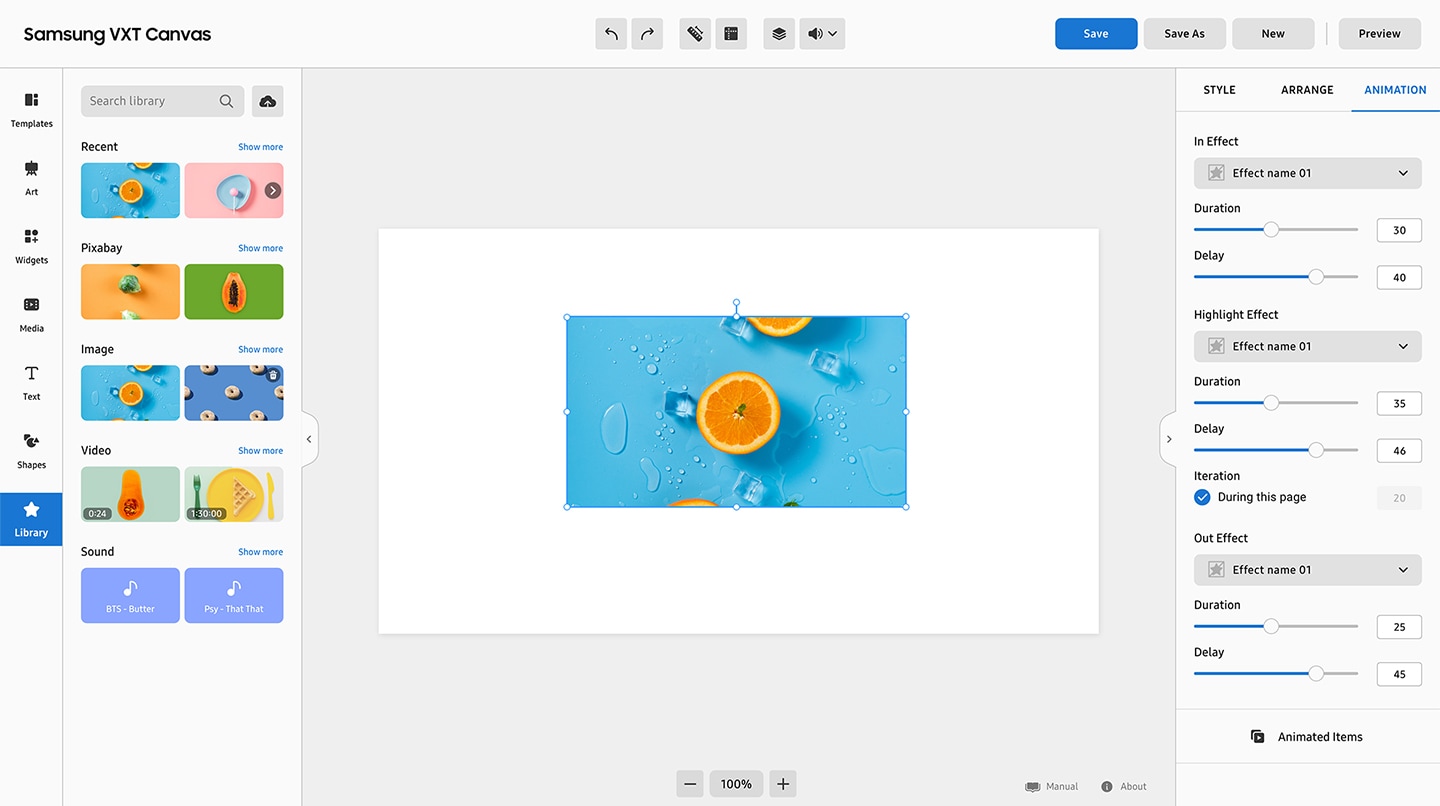Screen dimensions: 1440x806
Task: Toggle the ruler tool icon
Action: pyautogui.click(x=695, y=34)
